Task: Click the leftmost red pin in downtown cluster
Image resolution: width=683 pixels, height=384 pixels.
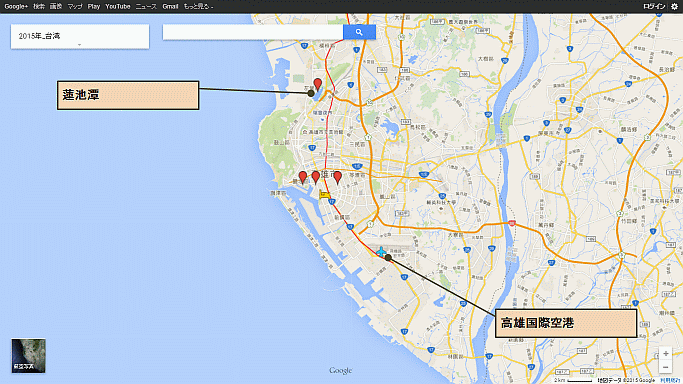Action: click(303, 178)
